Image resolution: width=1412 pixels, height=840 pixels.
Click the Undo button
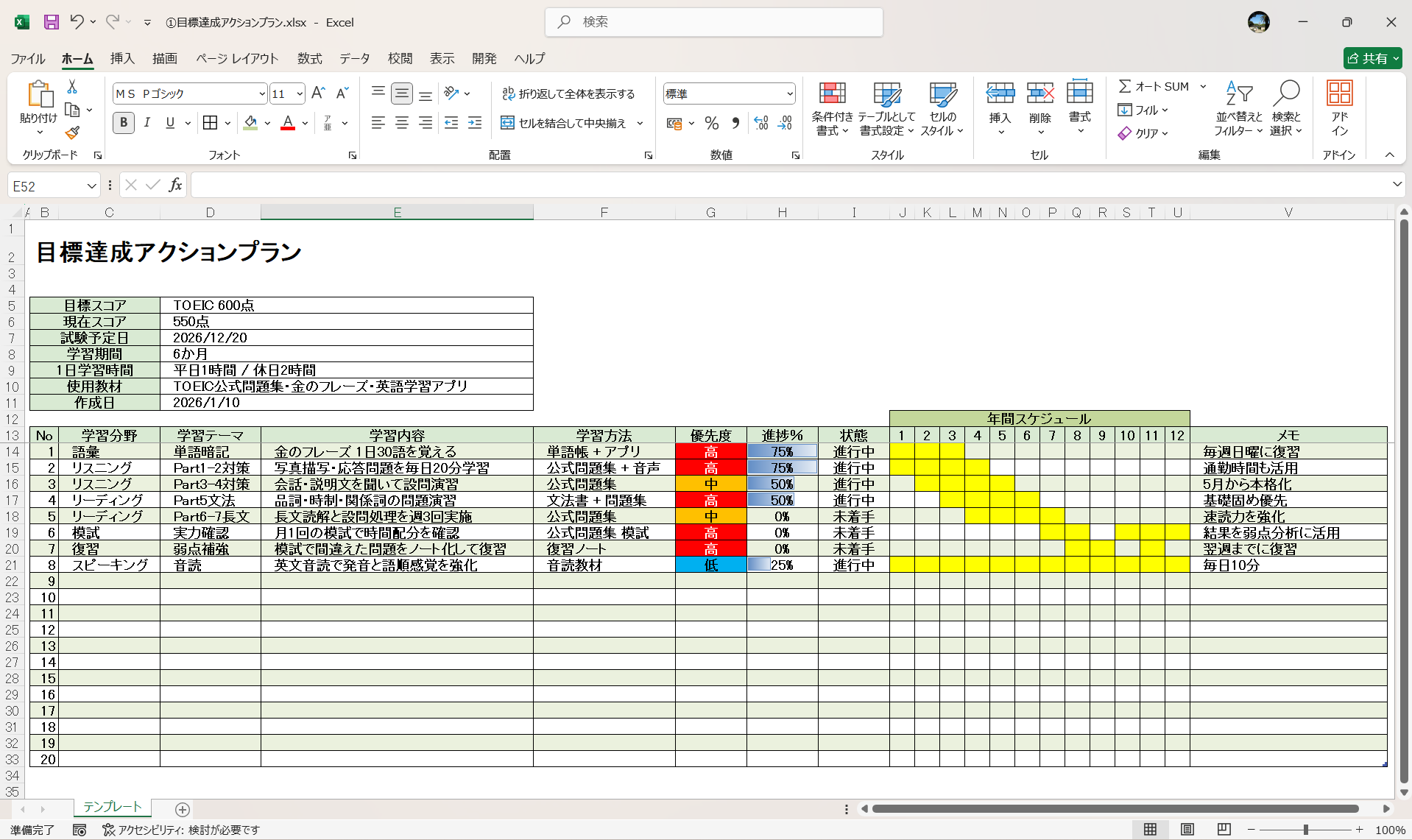pos(77,22)
